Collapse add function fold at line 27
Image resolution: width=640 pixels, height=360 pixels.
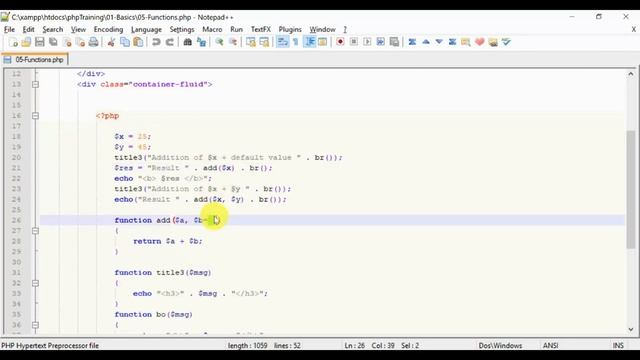[x=36, y=231]
